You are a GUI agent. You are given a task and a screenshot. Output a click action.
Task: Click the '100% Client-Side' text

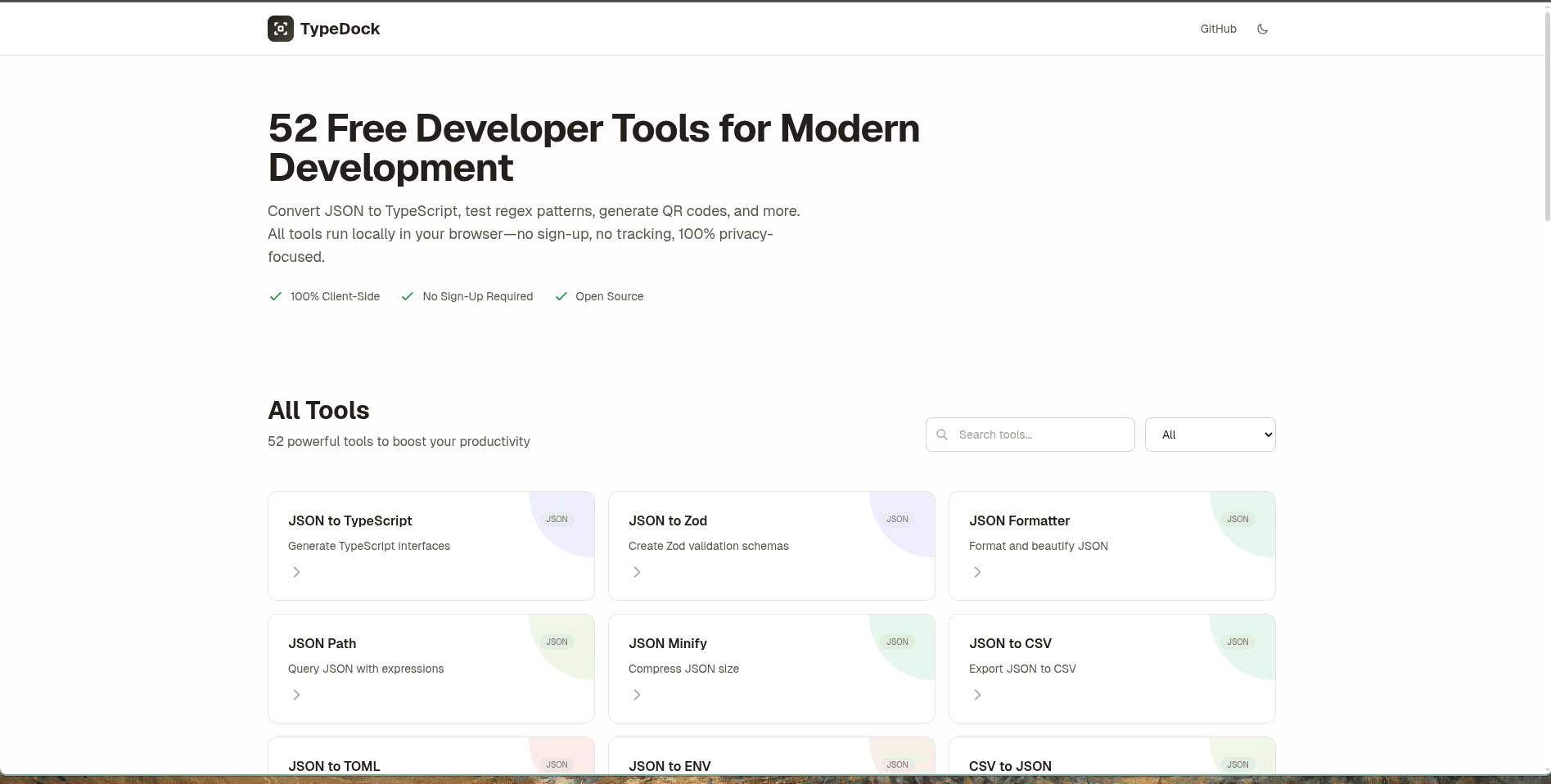click(x=335, y=296)
